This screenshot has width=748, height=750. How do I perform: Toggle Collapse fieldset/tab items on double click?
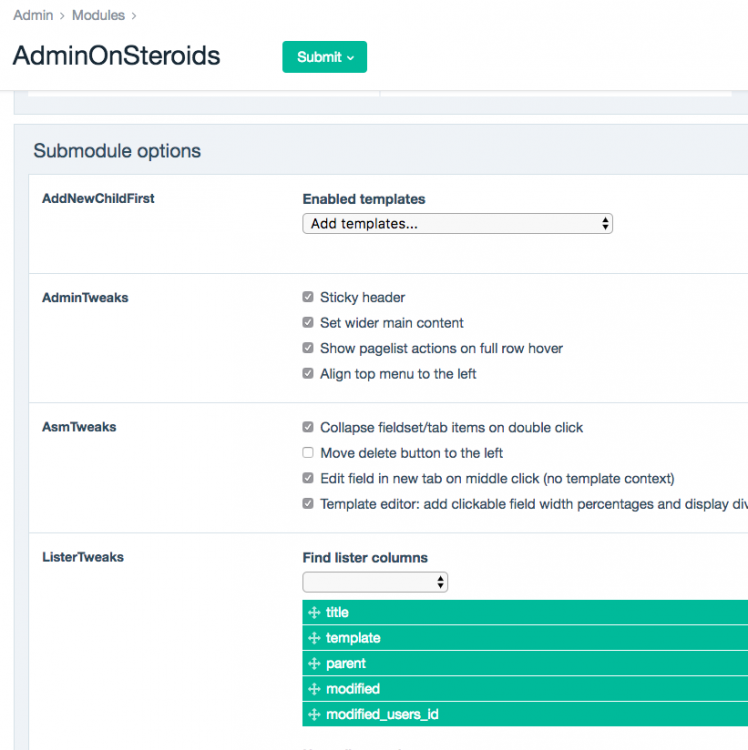click(x=308, y=427)
